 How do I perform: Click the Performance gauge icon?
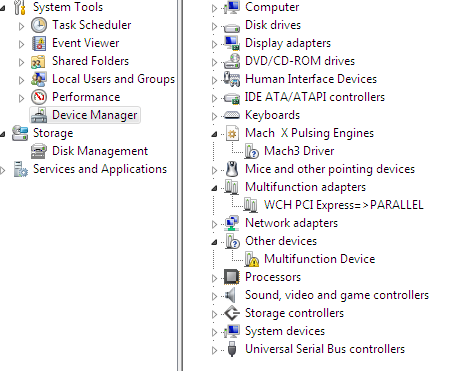[x=39, y=97]
